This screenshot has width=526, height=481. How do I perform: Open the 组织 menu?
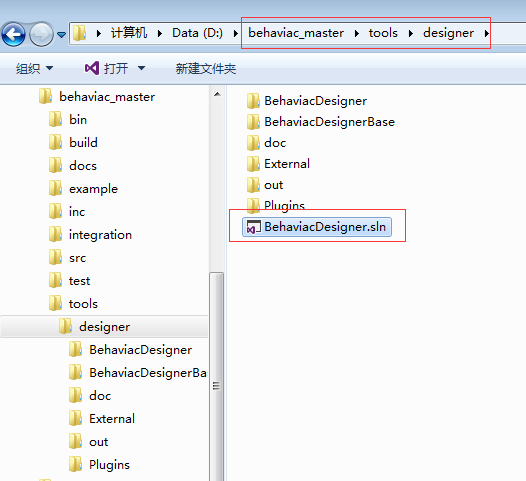click(34, 68)
